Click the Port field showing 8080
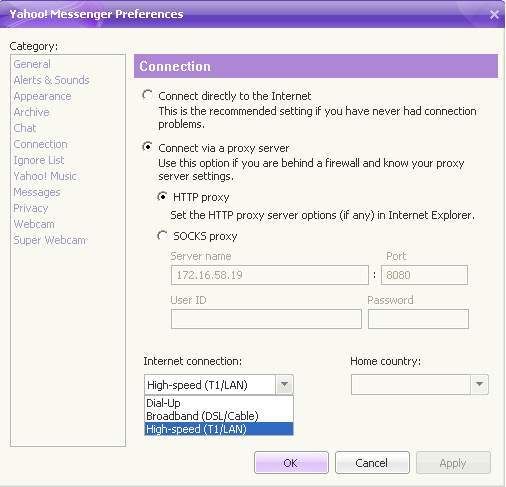Image resolution: width=506 pixels, height=487 pixels. click(x=424, y=275)
